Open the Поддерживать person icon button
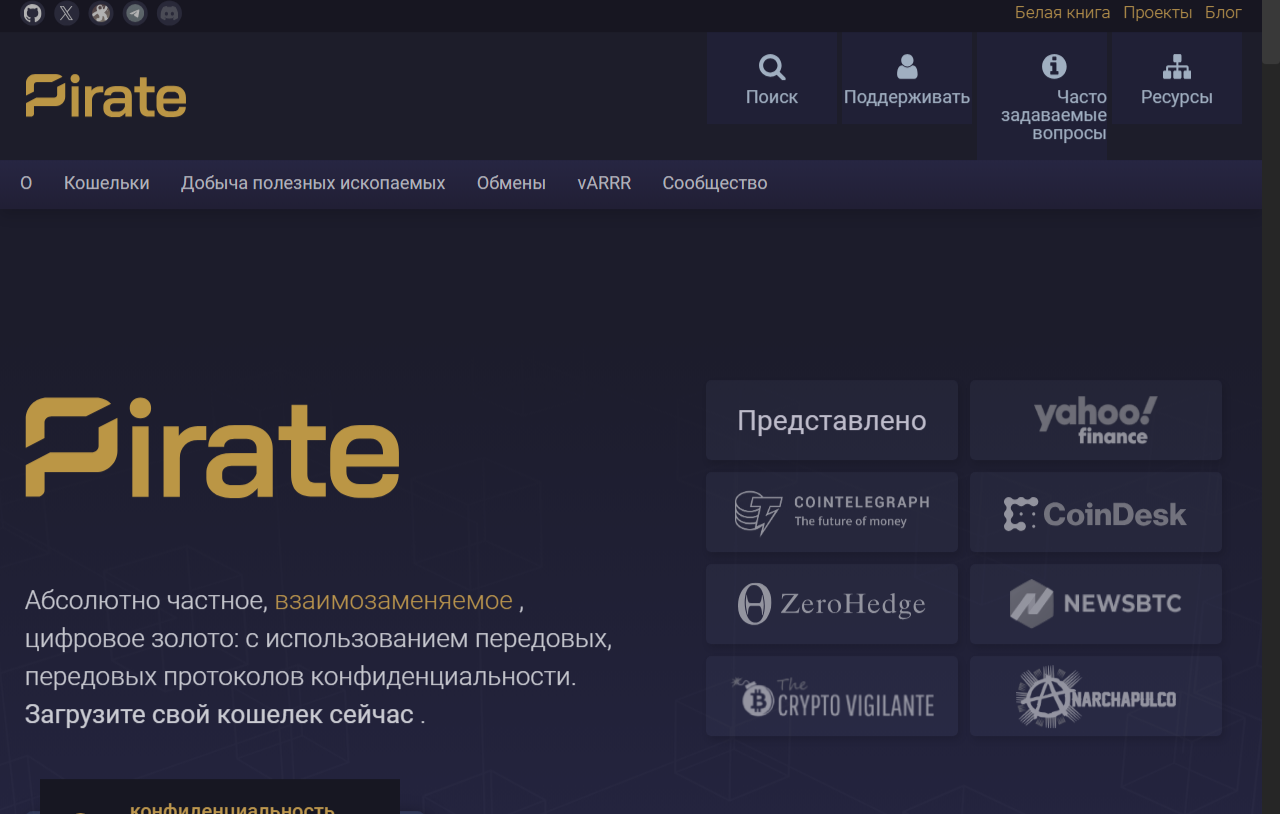 [907, 78]
